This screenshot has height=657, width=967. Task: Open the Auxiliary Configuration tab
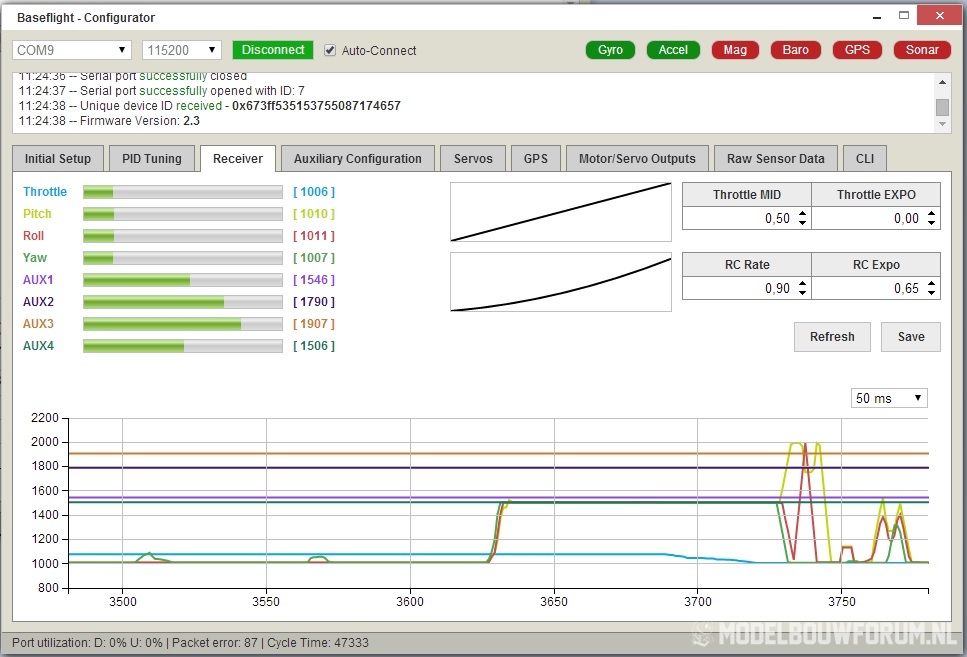[x=358, y=159]
